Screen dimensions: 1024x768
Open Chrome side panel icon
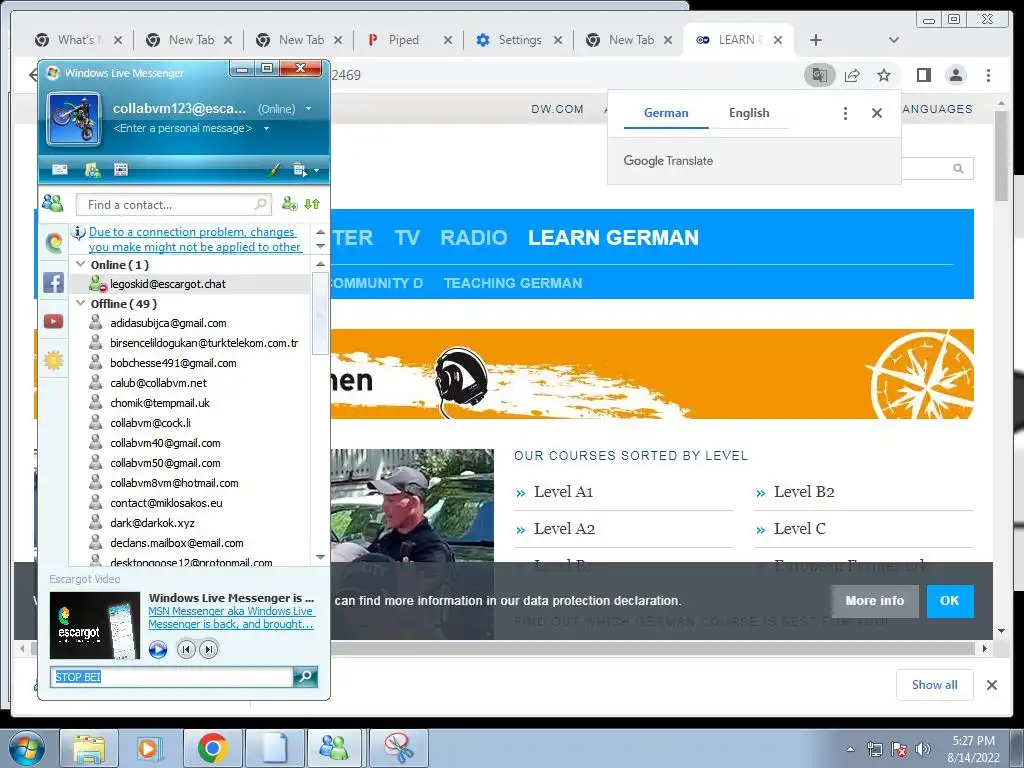pyautogui.click(x=923, y=75)
